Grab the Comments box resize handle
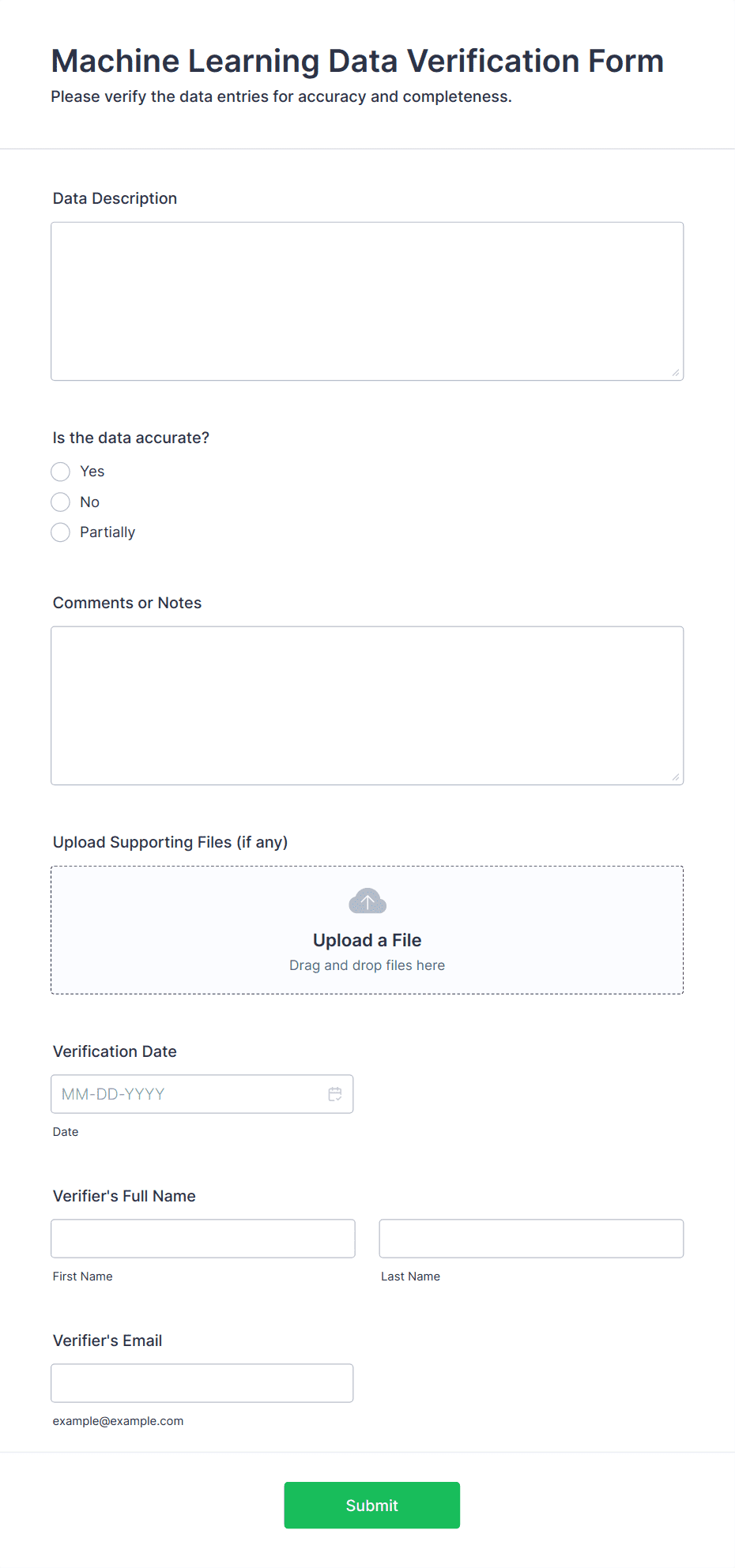This screenshot has width=735, height=1568. coord(676,777)
